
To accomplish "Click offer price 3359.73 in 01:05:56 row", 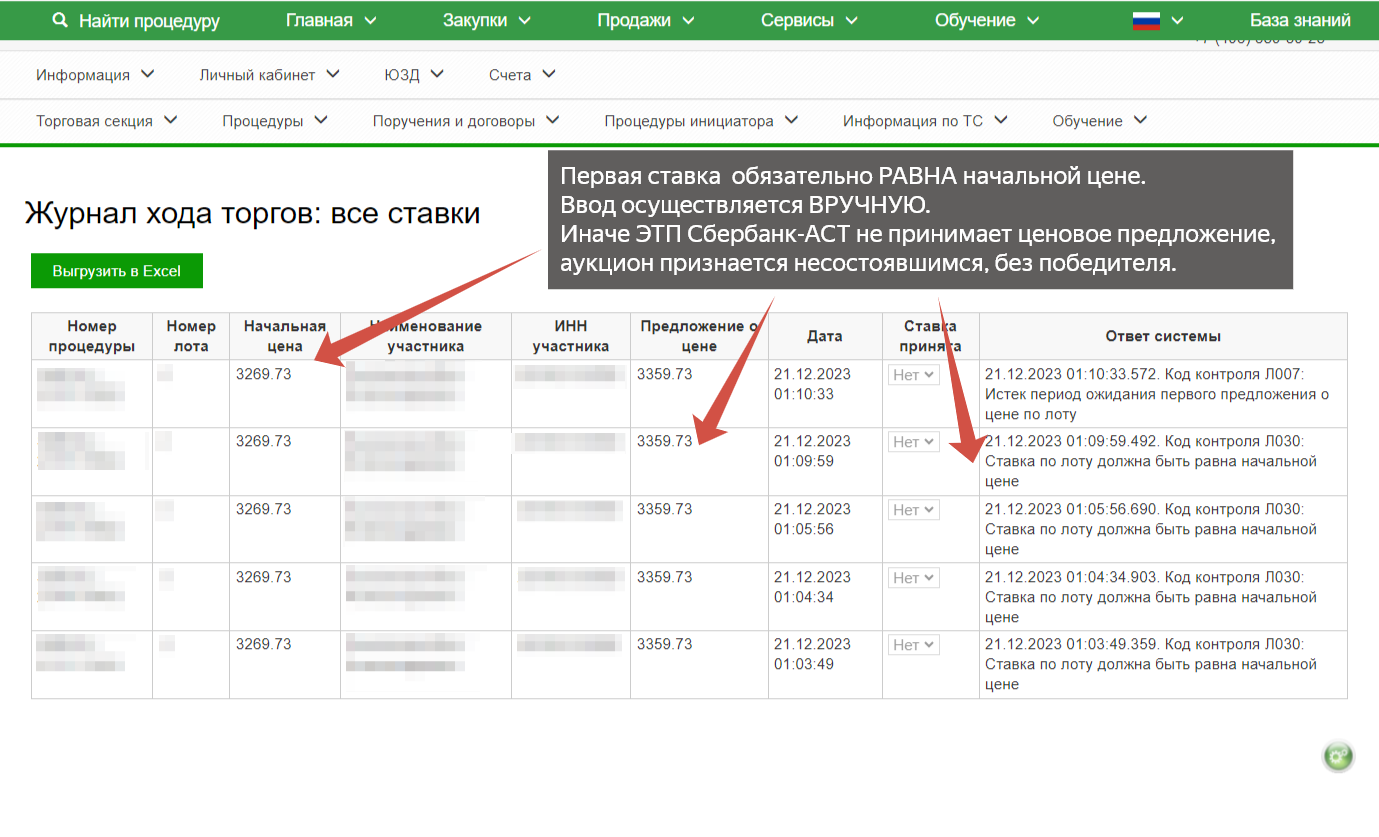I will coord(664,509).
